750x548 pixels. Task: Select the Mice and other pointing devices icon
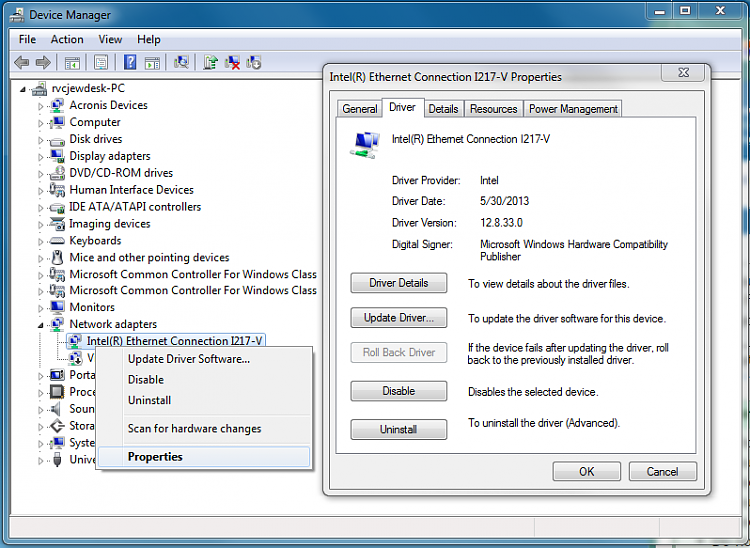57,257
